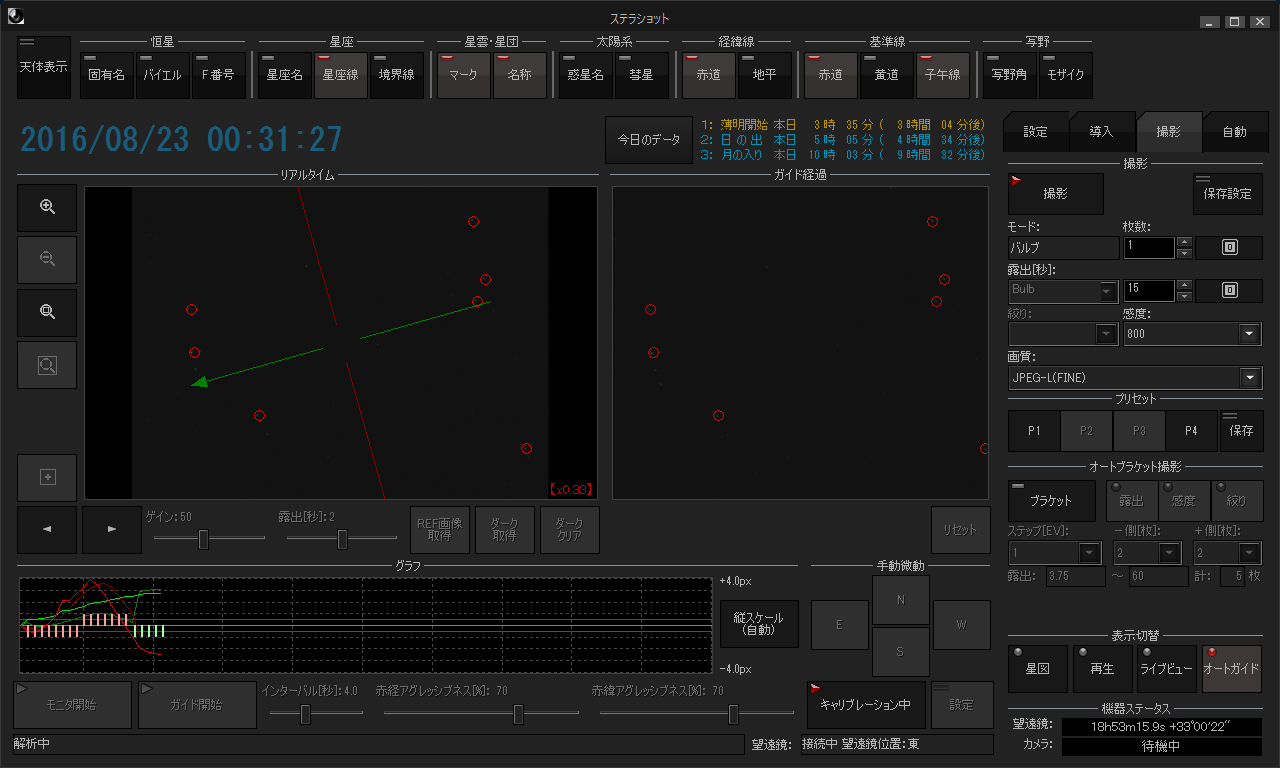Click the calculator icon beside 枚数 field
The width and height of the screenshot is (1280, 768).
pos(1229,248)
